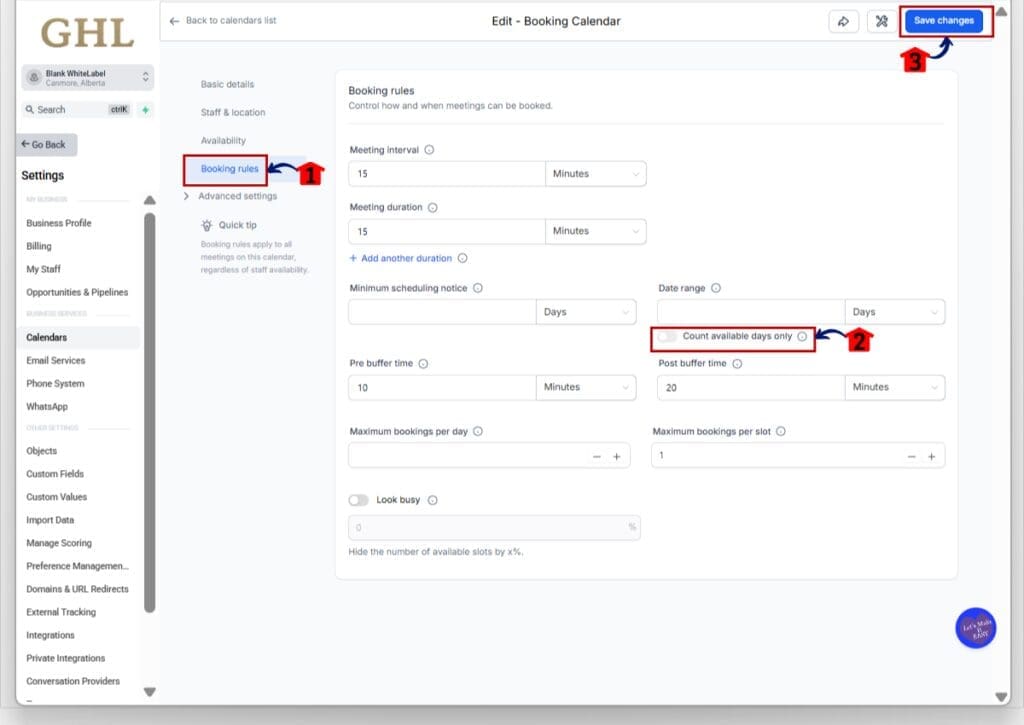Click the Meeting interval info icon
1024x725 pixels.
(x=429, y=150)
